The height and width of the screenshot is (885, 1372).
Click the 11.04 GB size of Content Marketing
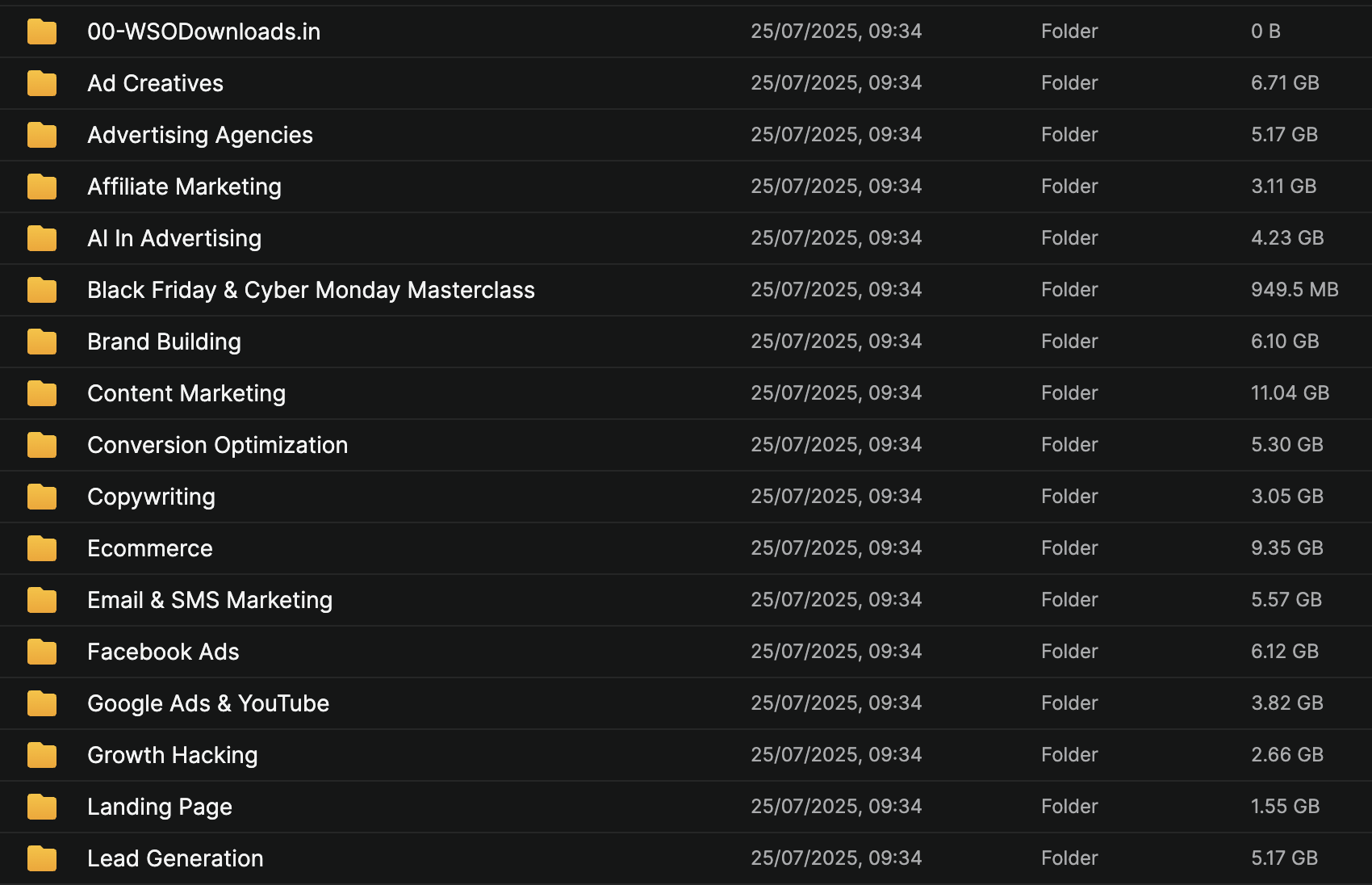click(x=1290, y=393)
